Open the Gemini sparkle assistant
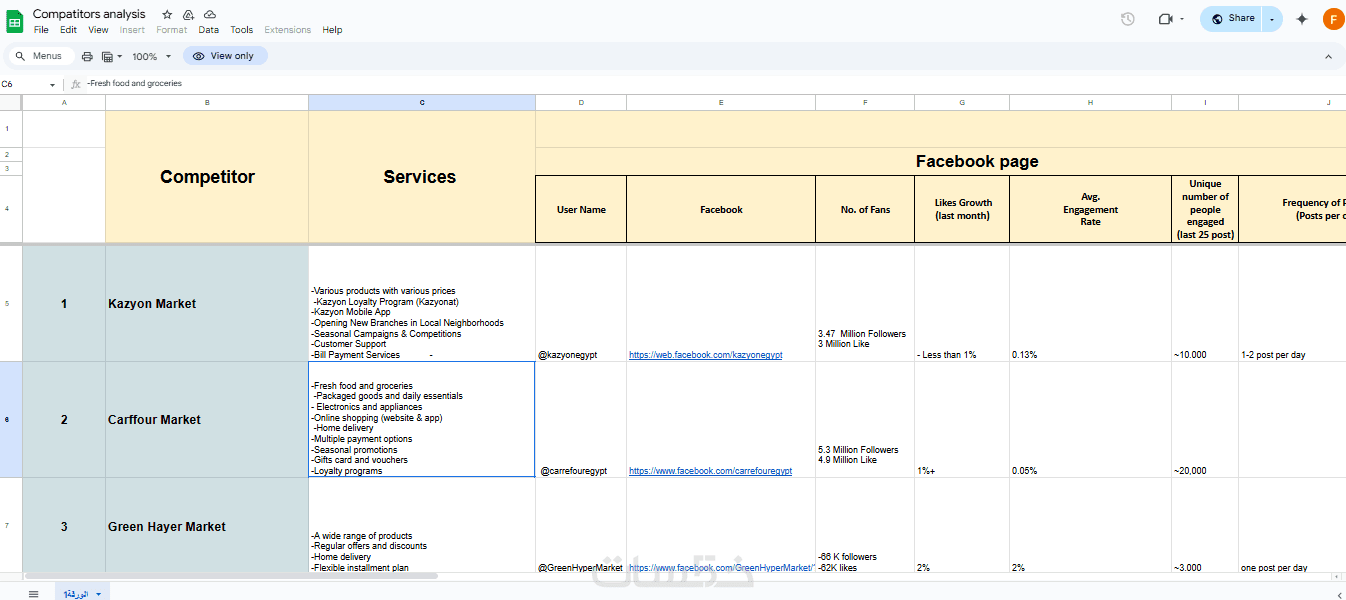The width and height of the screenshot is (1346, 600). coord(1302,19)
